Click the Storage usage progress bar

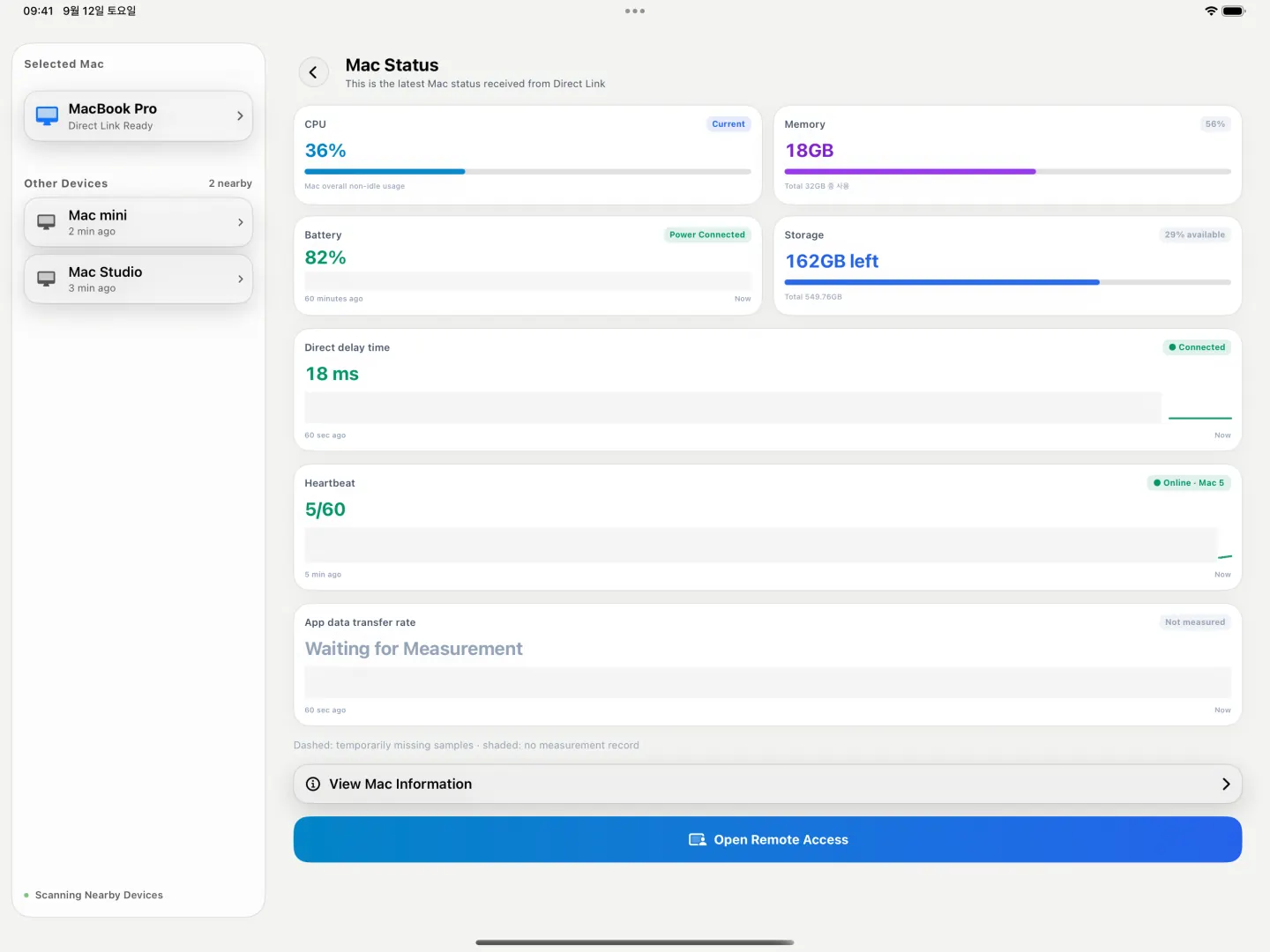point(1007,282)
